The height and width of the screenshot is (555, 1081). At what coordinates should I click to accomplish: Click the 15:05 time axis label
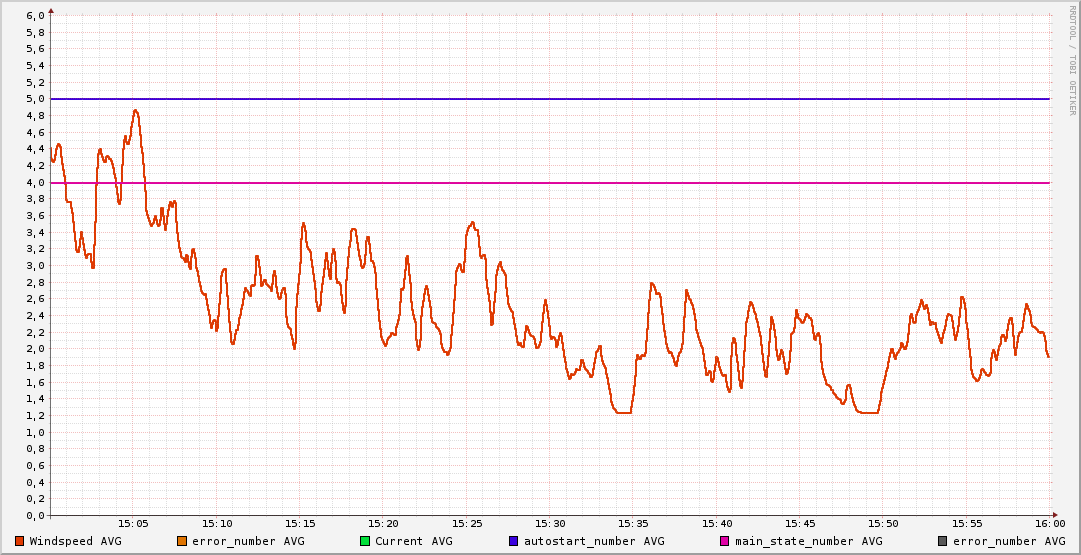pos(133,523)
